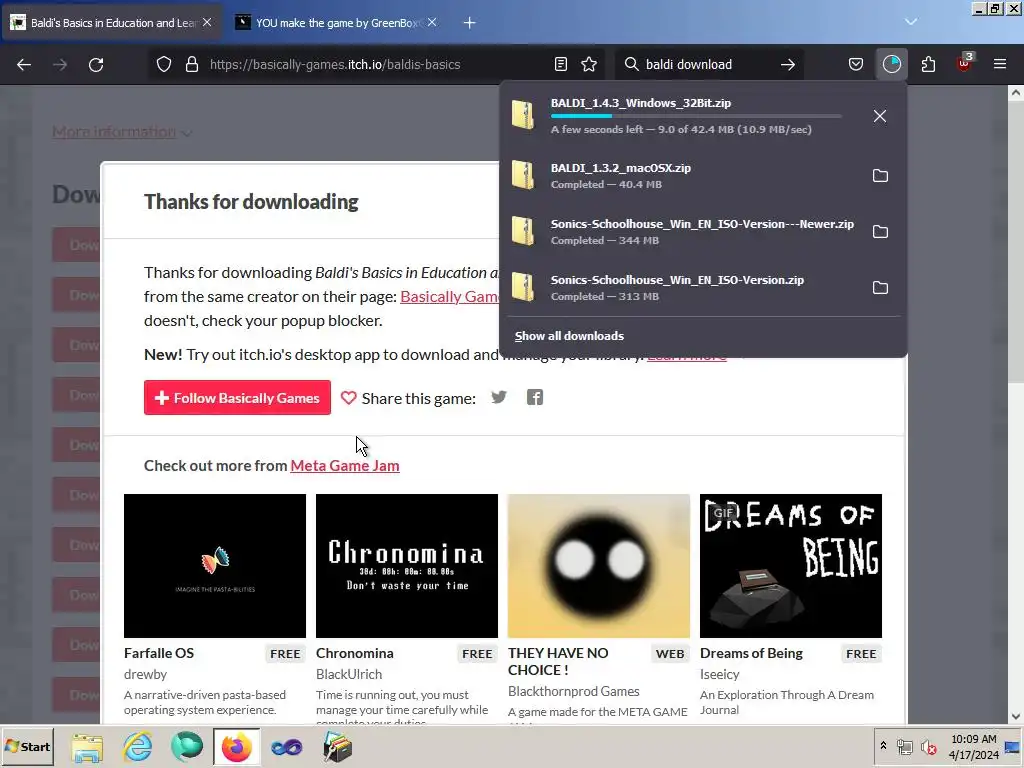Click the Farfalle OS title link
This screenshot has width=1024, height=768.
[x=159, y=653]
